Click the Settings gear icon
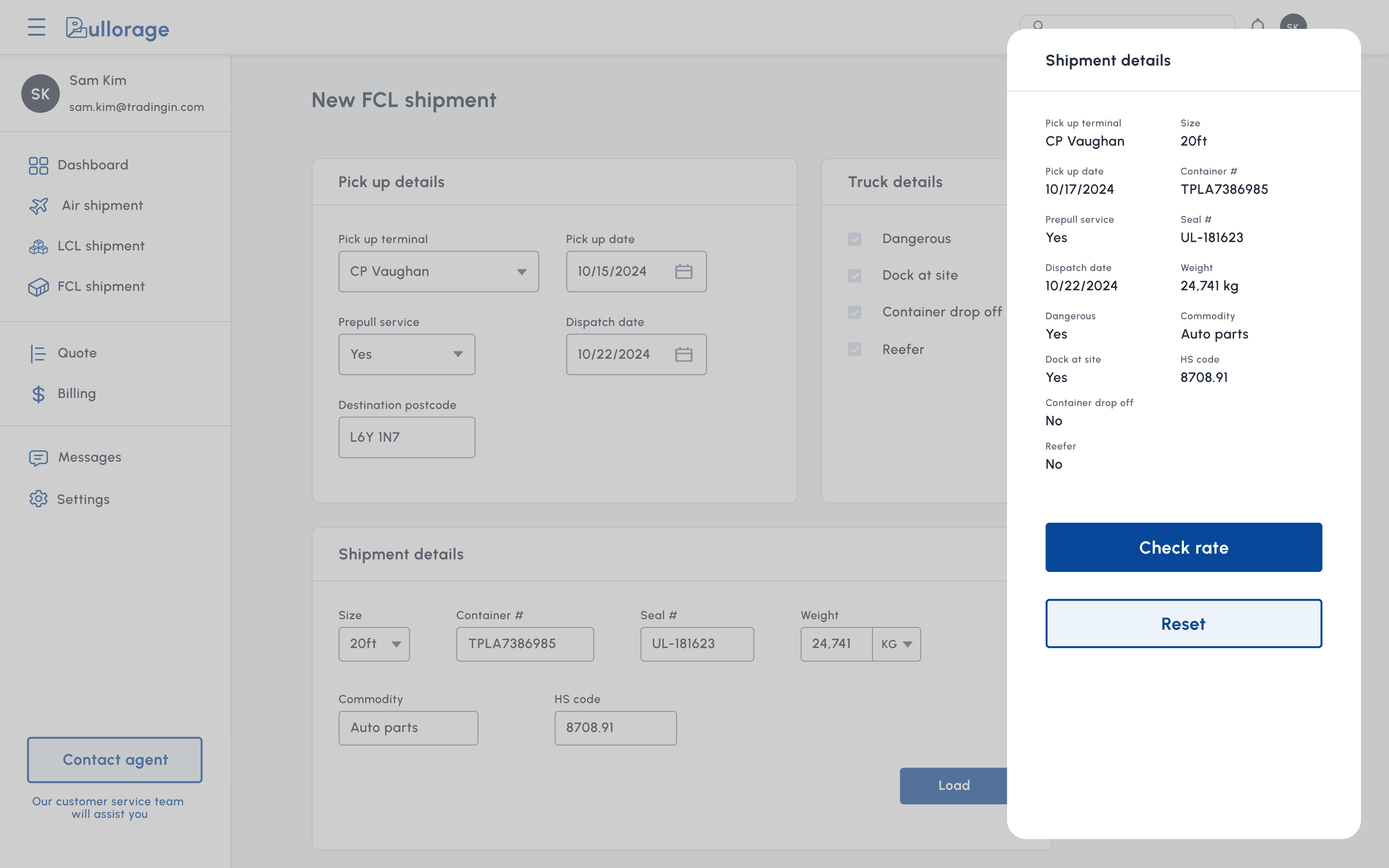 tap(38, 499)
